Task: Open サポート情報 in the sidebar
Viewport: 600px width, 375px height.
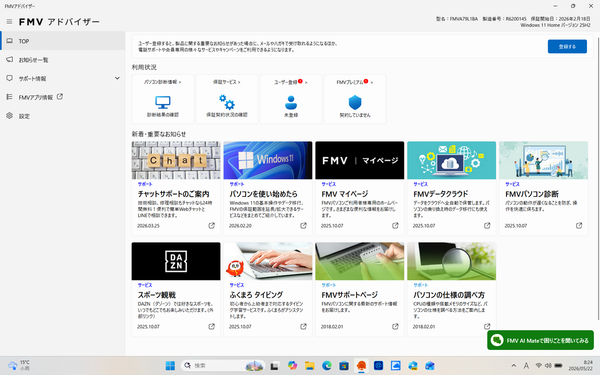Action: pos(63,78)
